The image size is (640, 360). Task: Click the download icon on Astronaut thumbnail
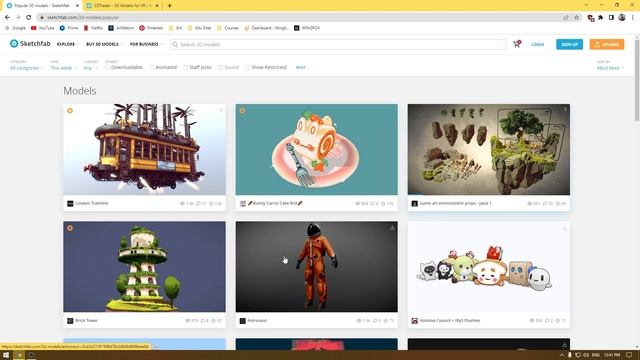[x=392, y=227]
